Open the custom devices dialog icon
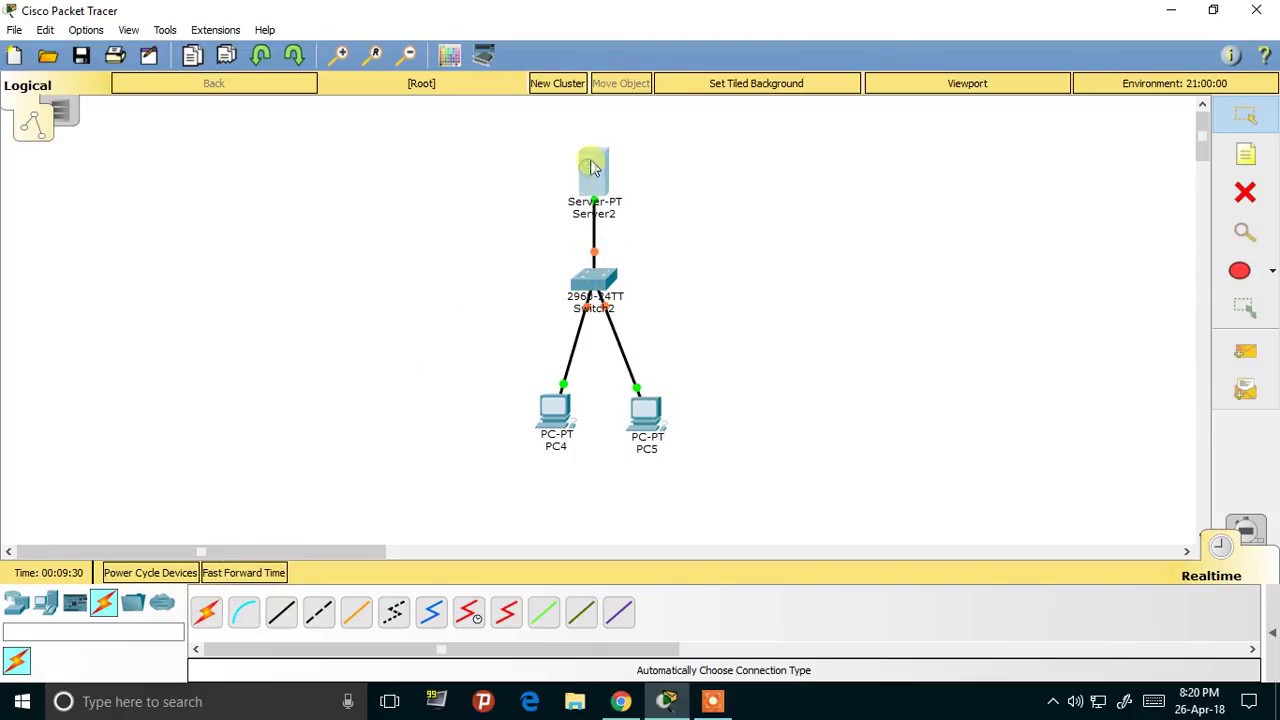1280x720 pixels. [483, 56]
